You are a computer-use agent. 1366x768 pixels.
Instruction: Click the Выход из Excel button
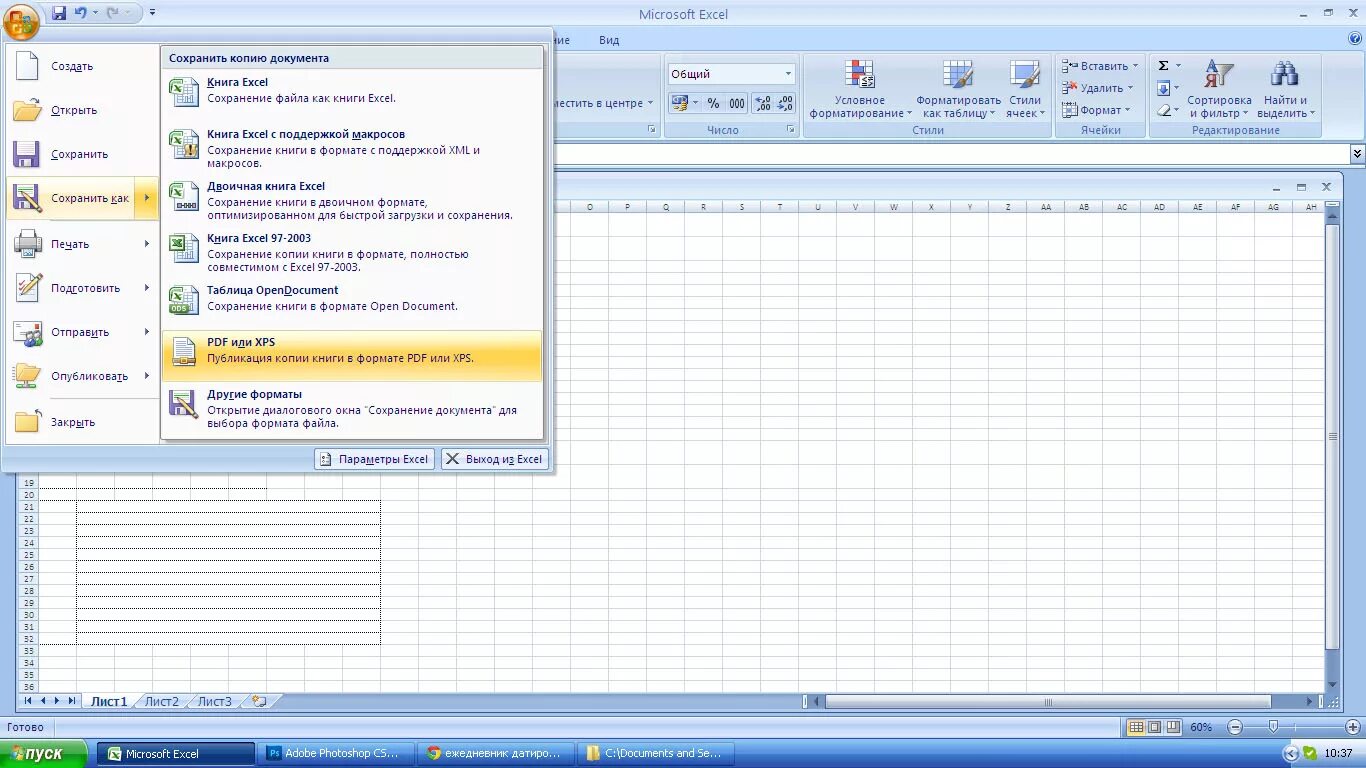[x=494, y=458]
